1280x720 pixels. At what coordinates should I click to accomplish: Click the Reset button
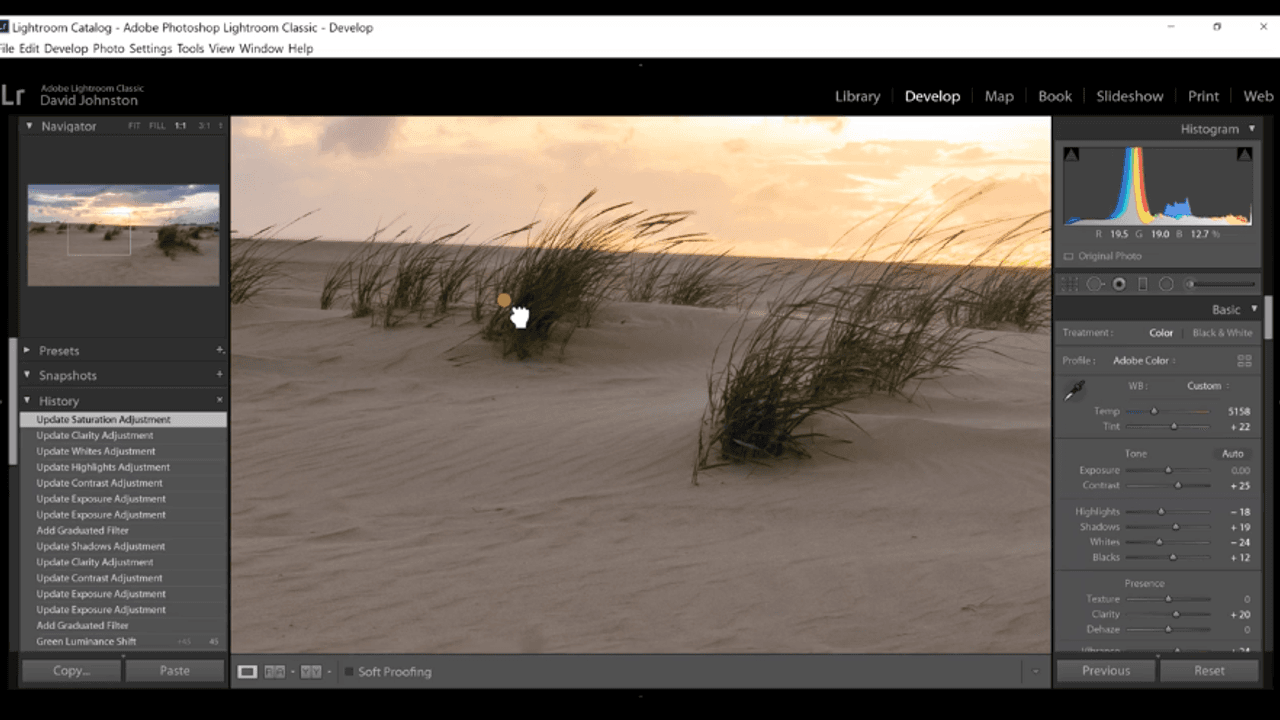(1209, 670)
